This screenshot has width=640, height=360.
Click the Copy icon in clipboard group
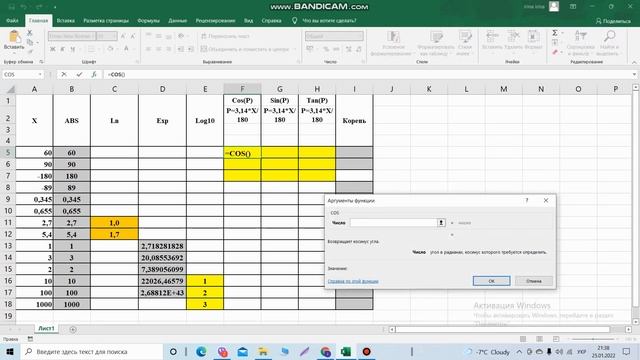click(x=30, y=42)
